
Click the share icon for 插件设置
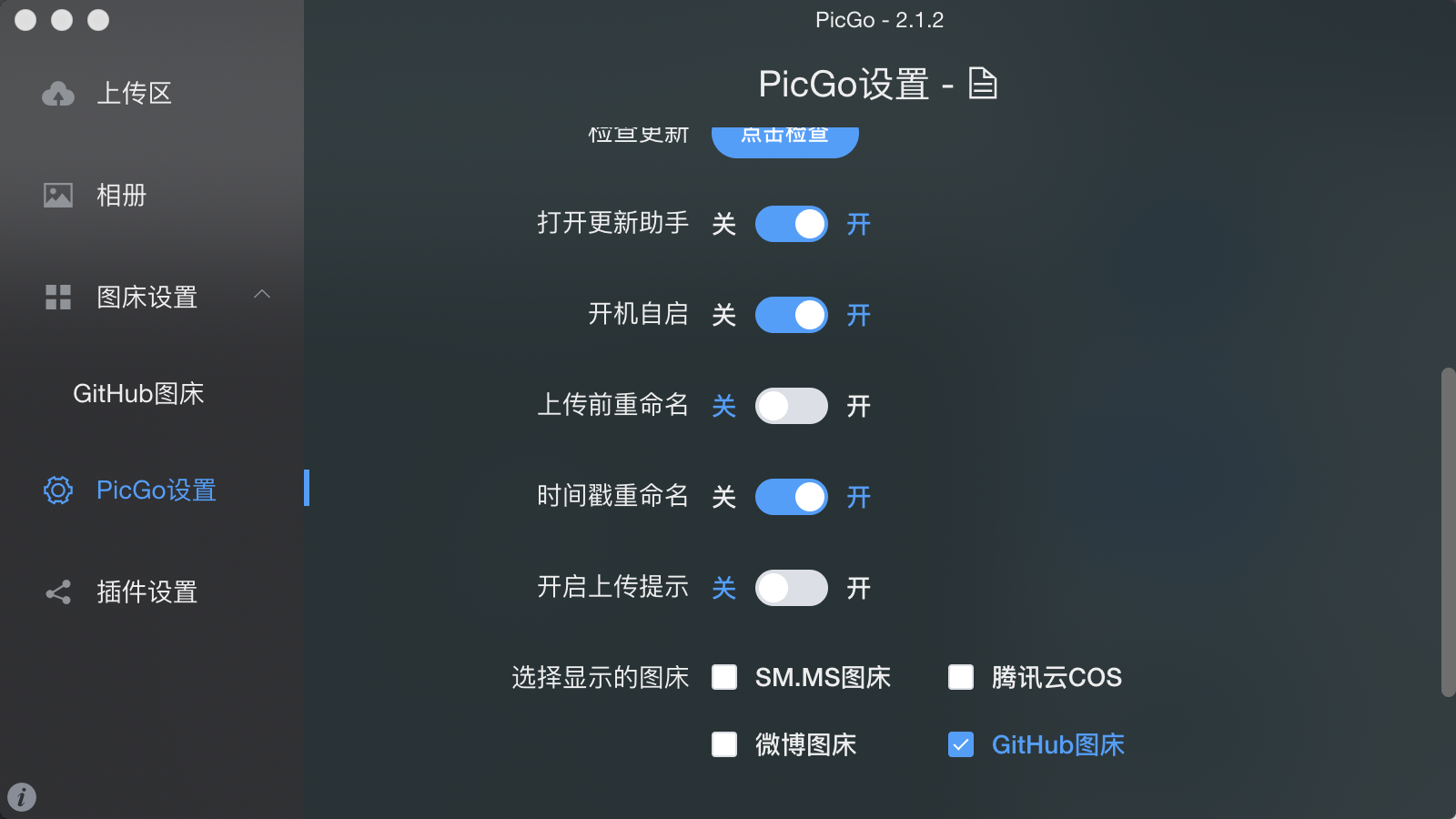[58, 592]
